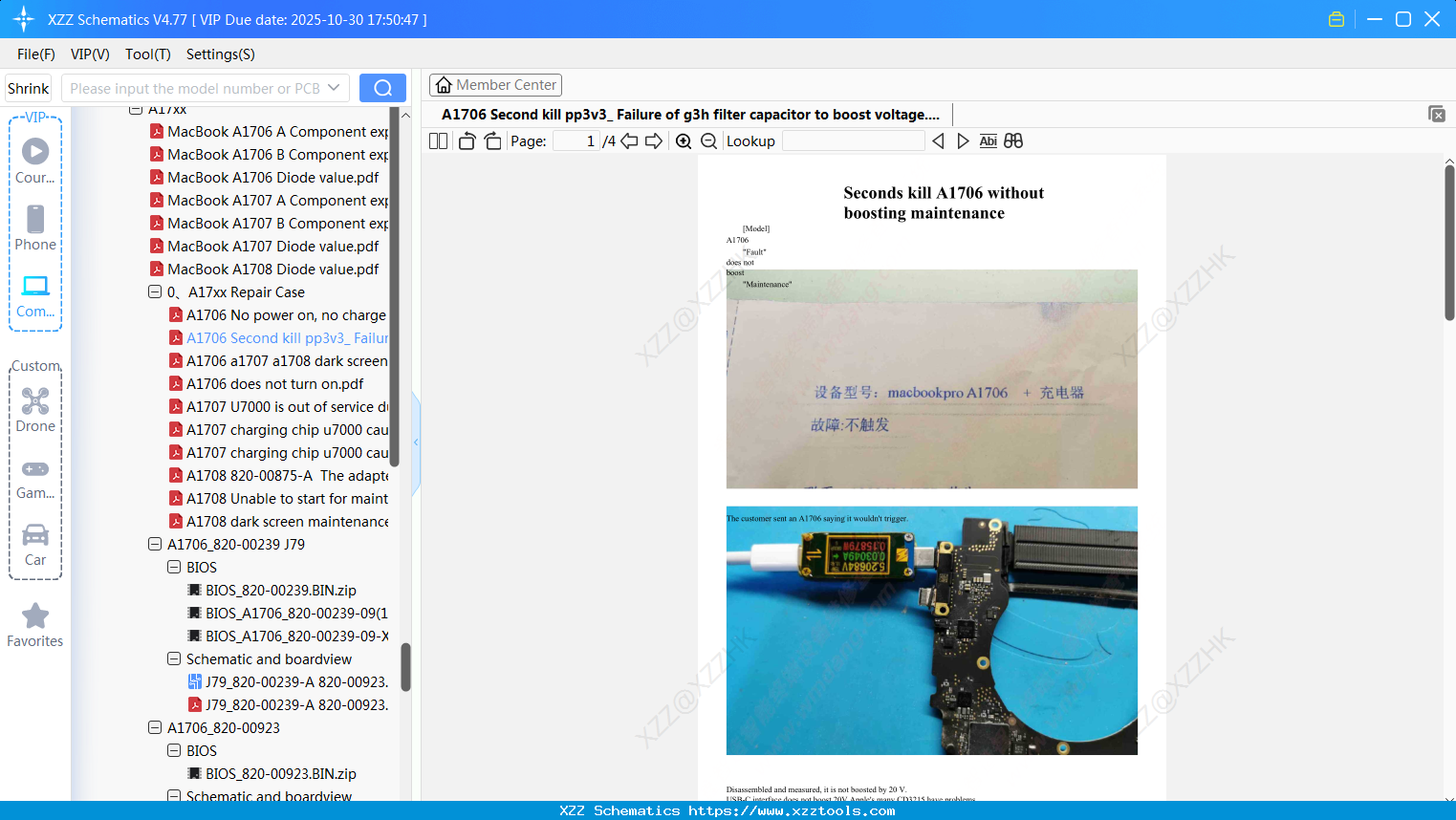This screenshot has height=820, width=1456.
Task: Rotate the page counterclockwise
Action: click(467, 140)
